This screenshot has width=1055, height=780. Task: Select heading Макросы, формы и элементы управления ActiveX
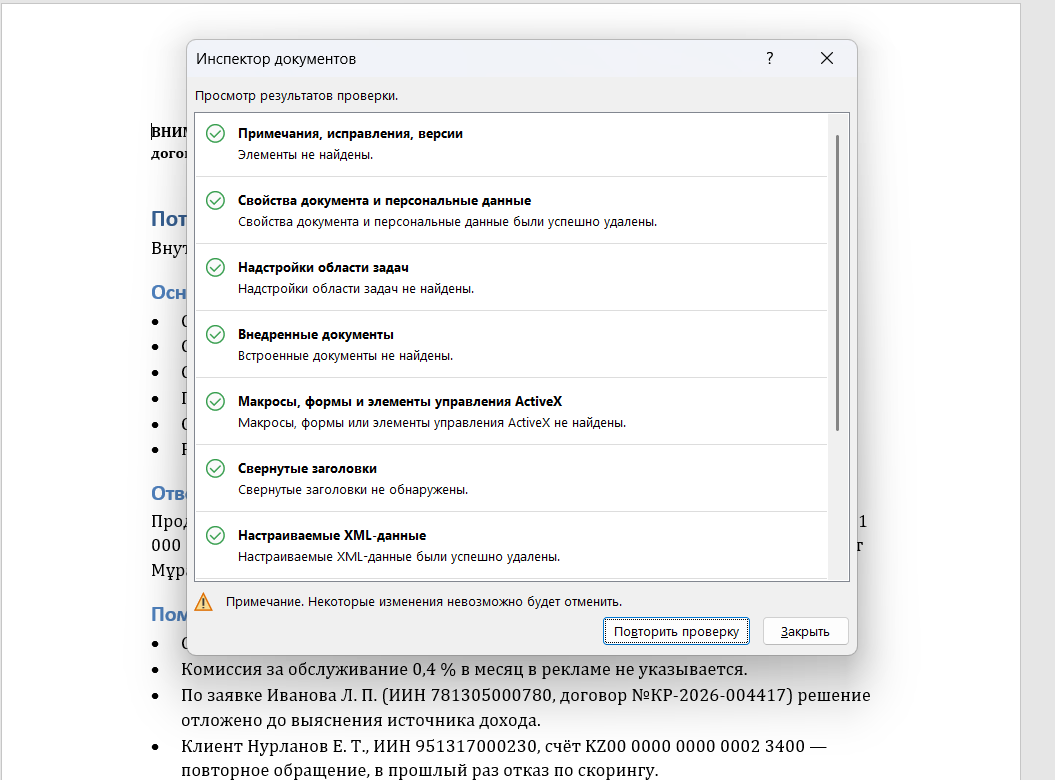400,401
